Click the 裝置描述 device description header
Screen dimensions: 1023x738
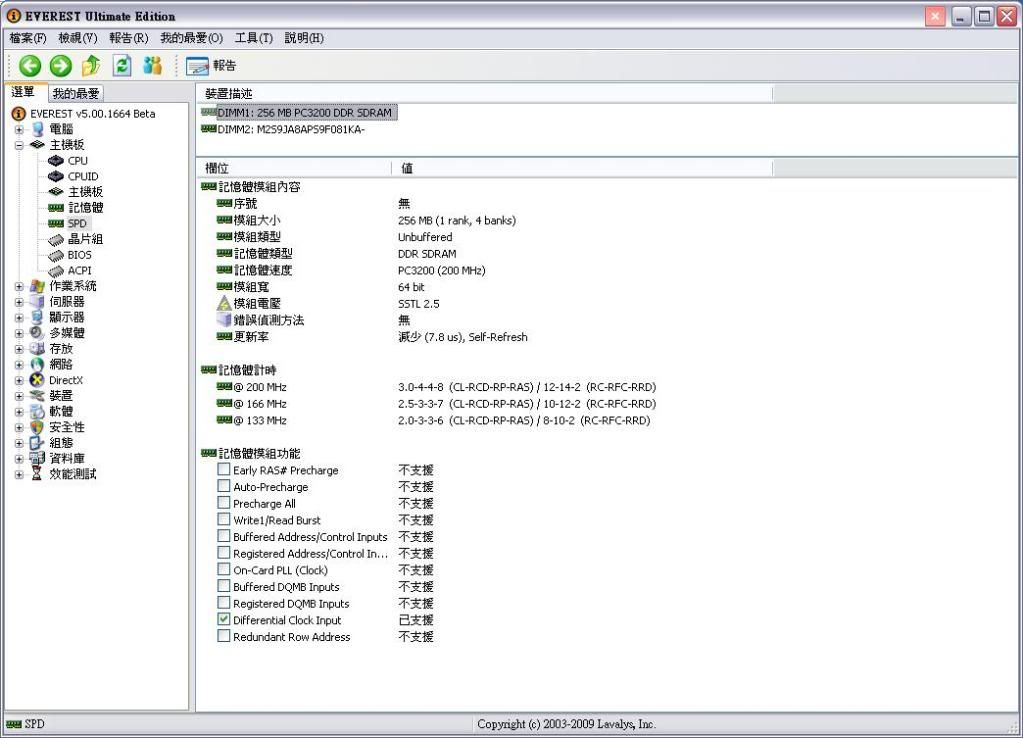pyautogui.click(x=485, y=94)
